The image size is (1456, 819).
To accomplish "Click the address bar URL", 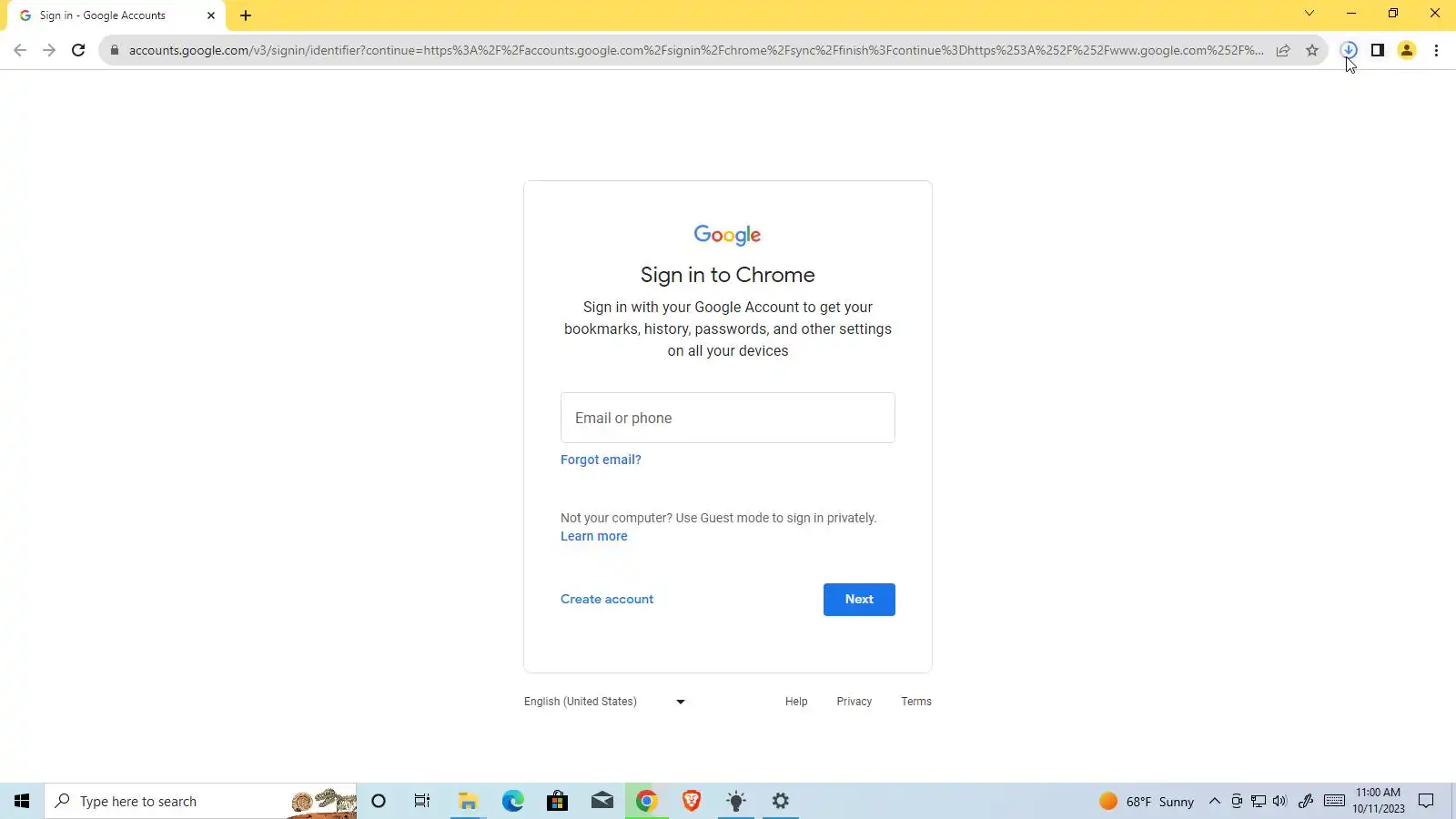I will (696, 50).
